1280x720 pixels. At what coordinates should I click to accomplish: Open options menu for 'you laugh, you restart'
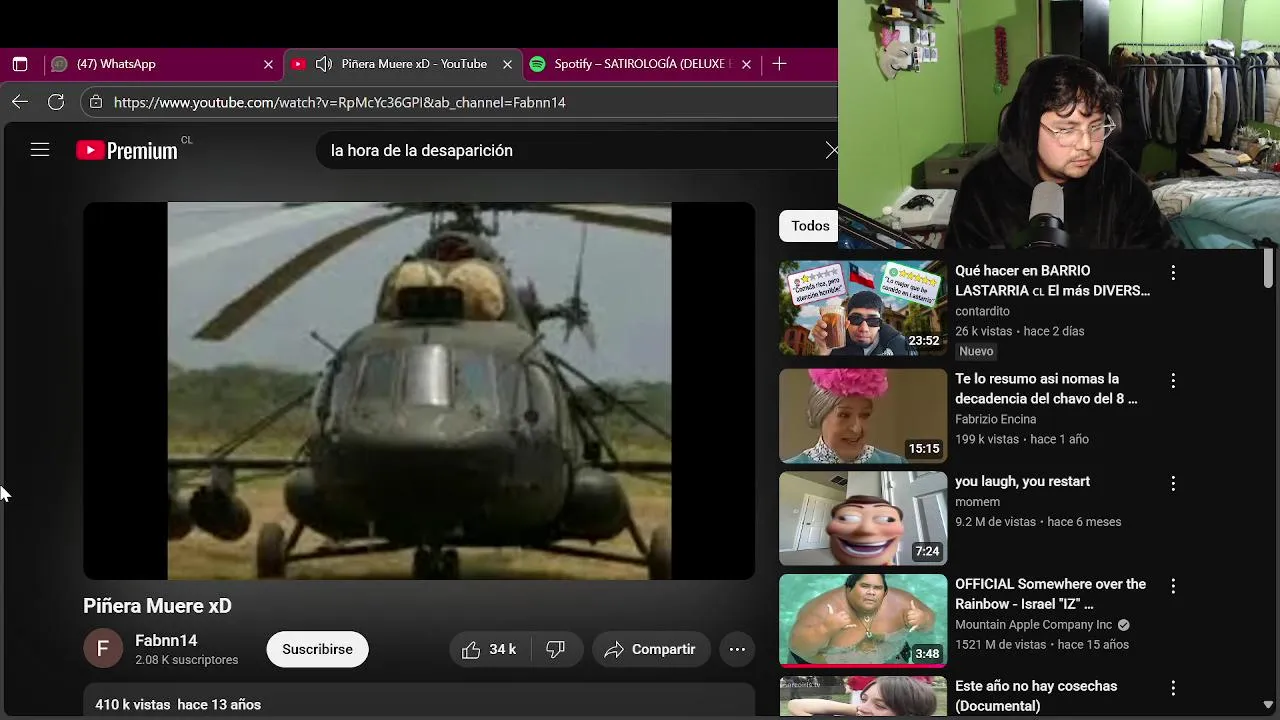[x=1173, y=482]
